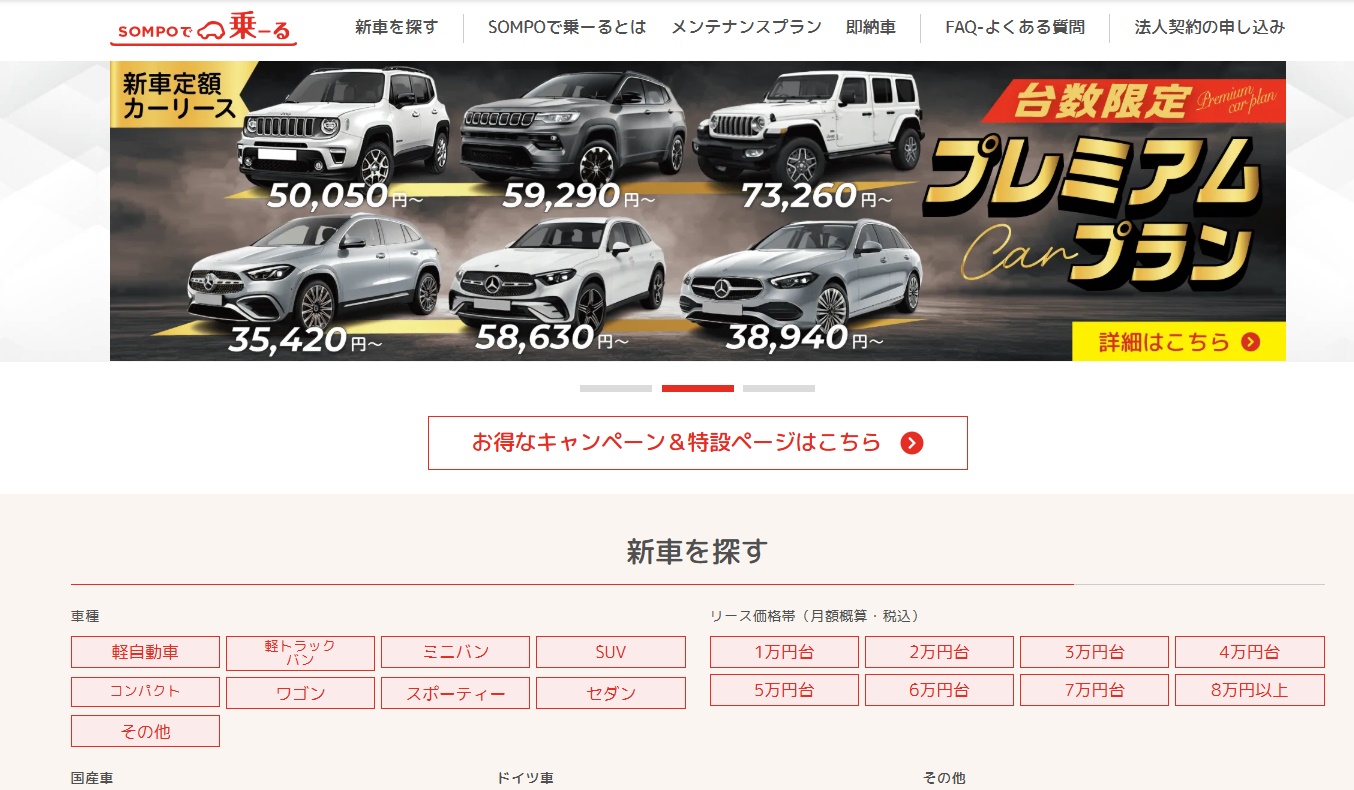The image size is (1354, 790).
Task: Select third carousel slide indicator
Action: tap(779, 388)
